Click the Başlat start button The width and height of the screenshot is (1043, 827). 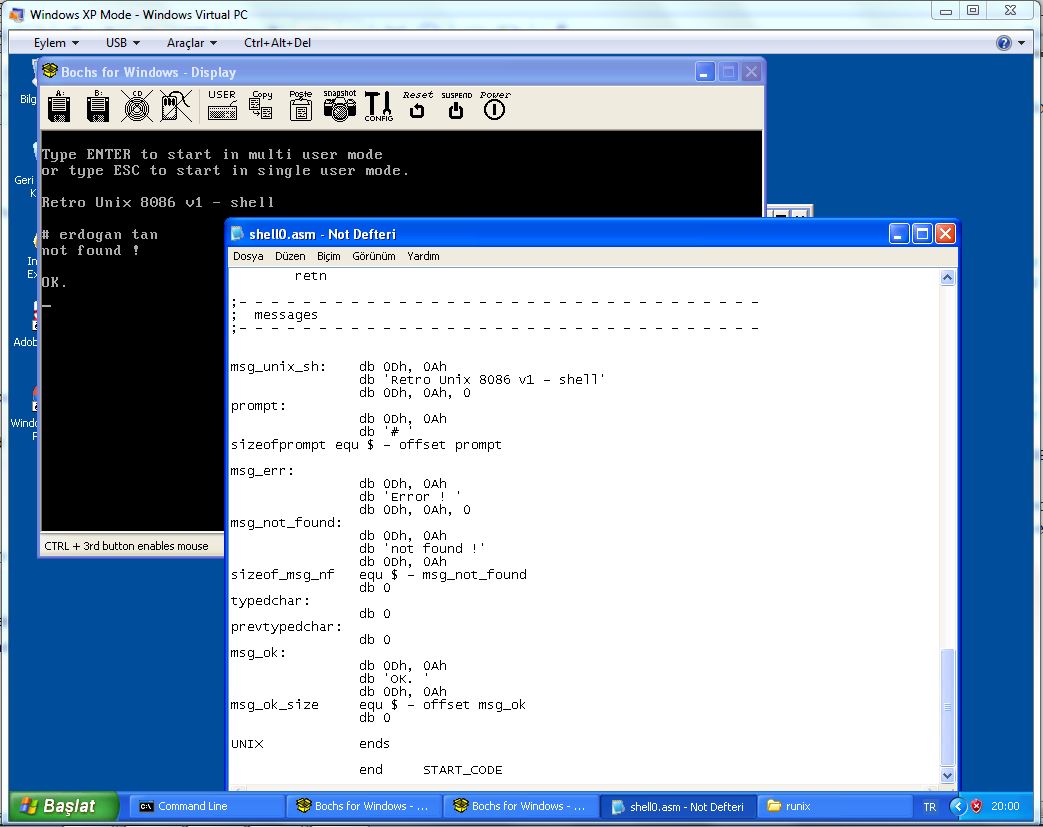coord(64,806)
